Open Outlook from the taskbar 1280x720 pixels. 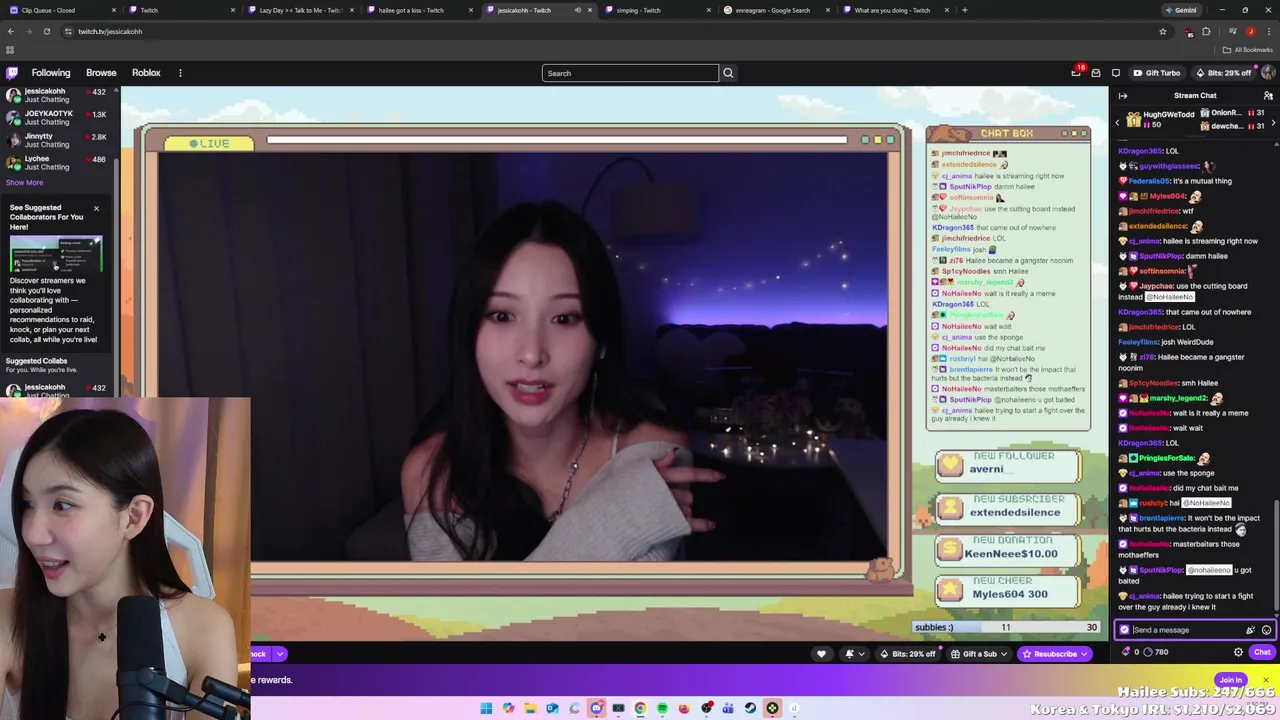click(x=552, y=708)
